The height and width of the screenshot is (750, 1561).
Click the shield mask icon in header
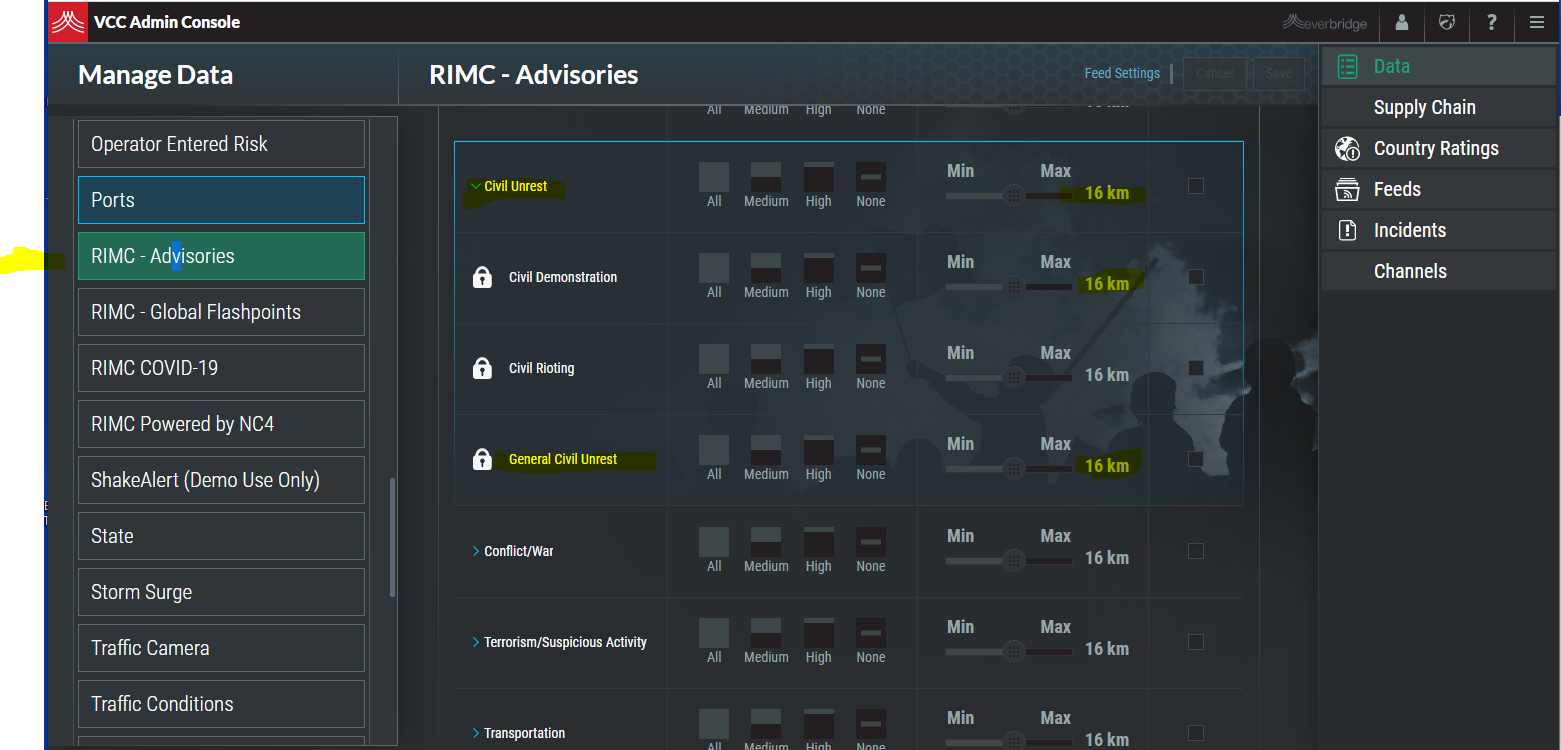click(1447, 22)
